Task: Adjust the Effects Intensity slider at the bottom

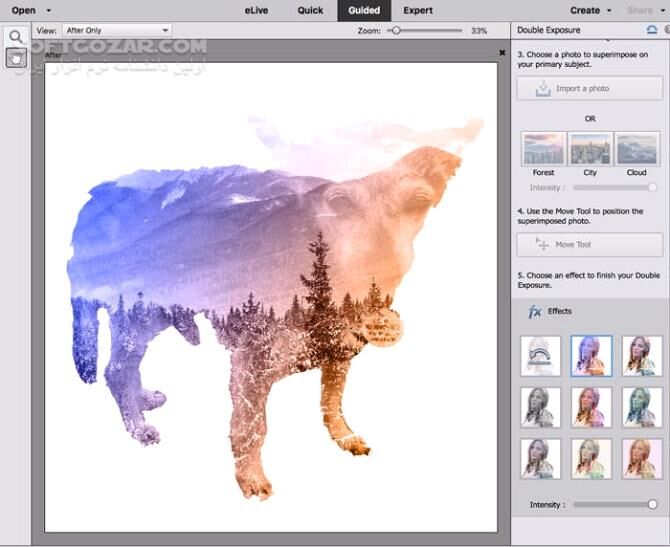Action: pos(652,505)
